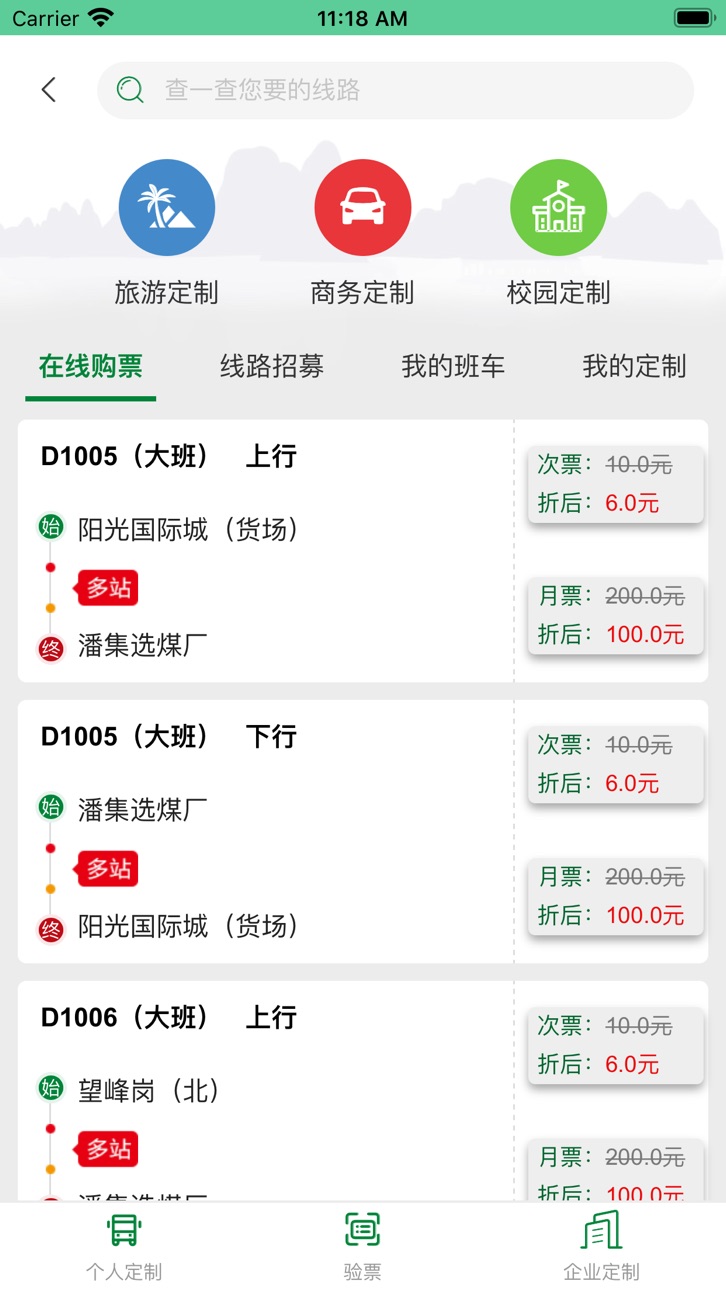
Task: Expand 多站 stops on D1005 下行
Action: 108,869
